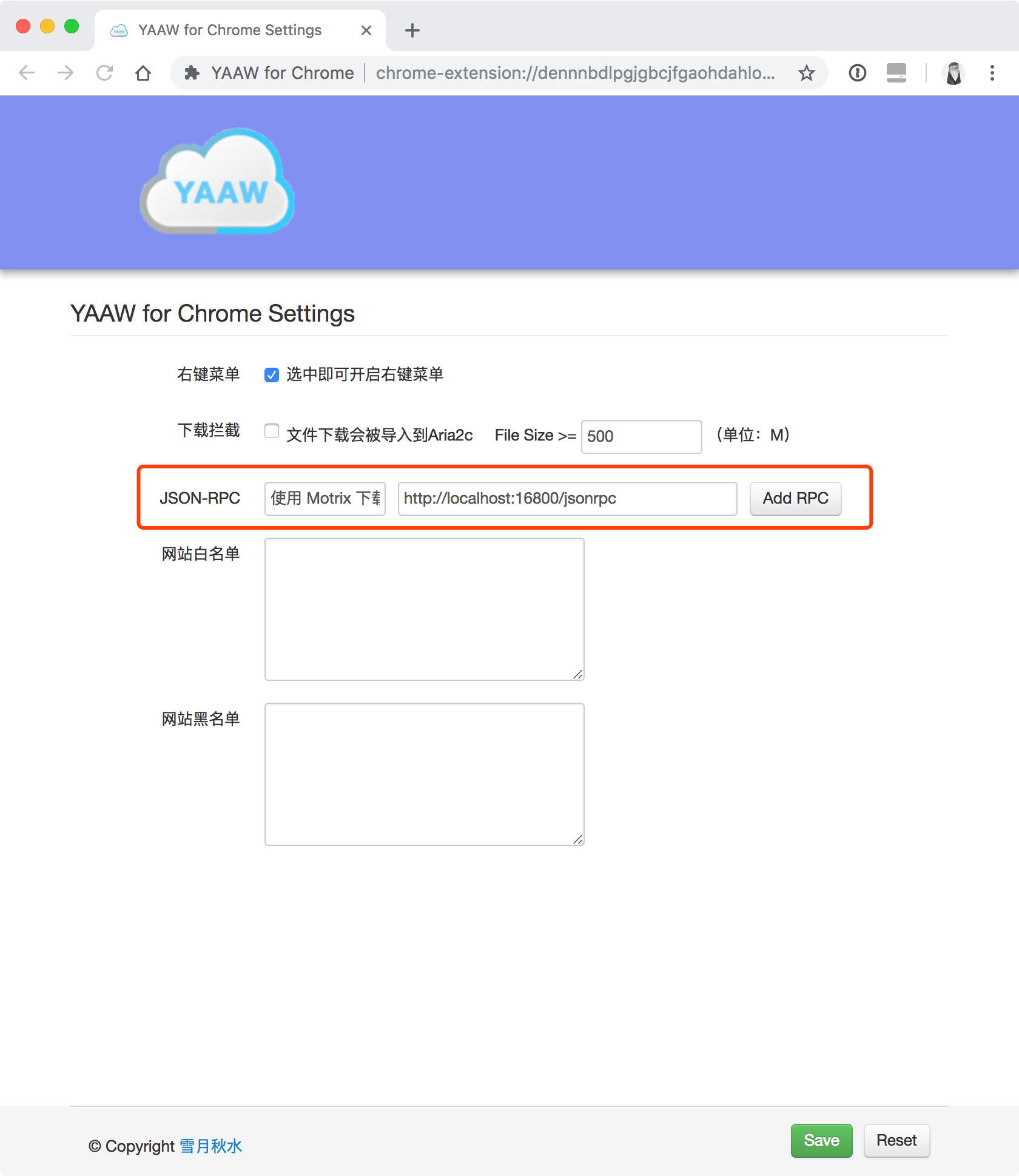Viewport: 1019px width, 1176px height.
Task: Click the Reset button
Action: click(896, 1140)
